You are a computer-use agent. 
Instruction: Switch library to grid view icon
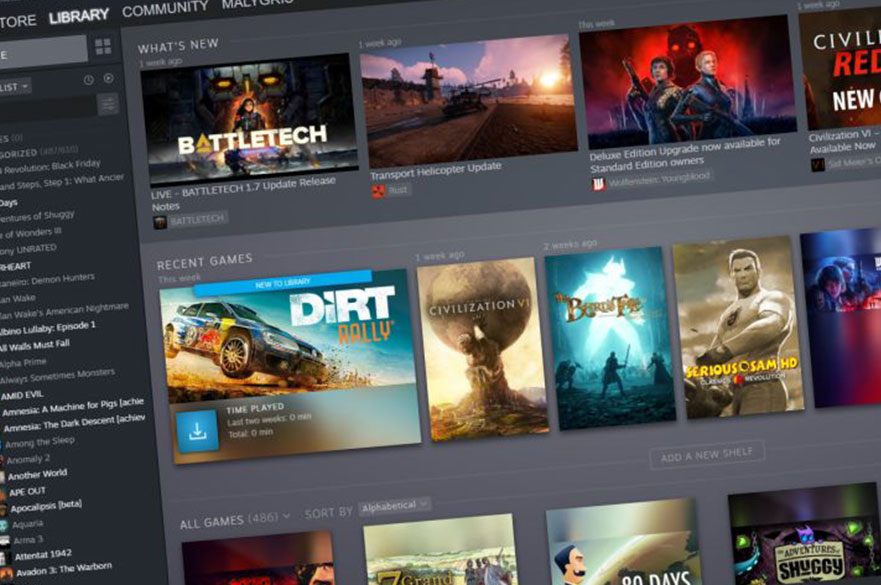103,47
